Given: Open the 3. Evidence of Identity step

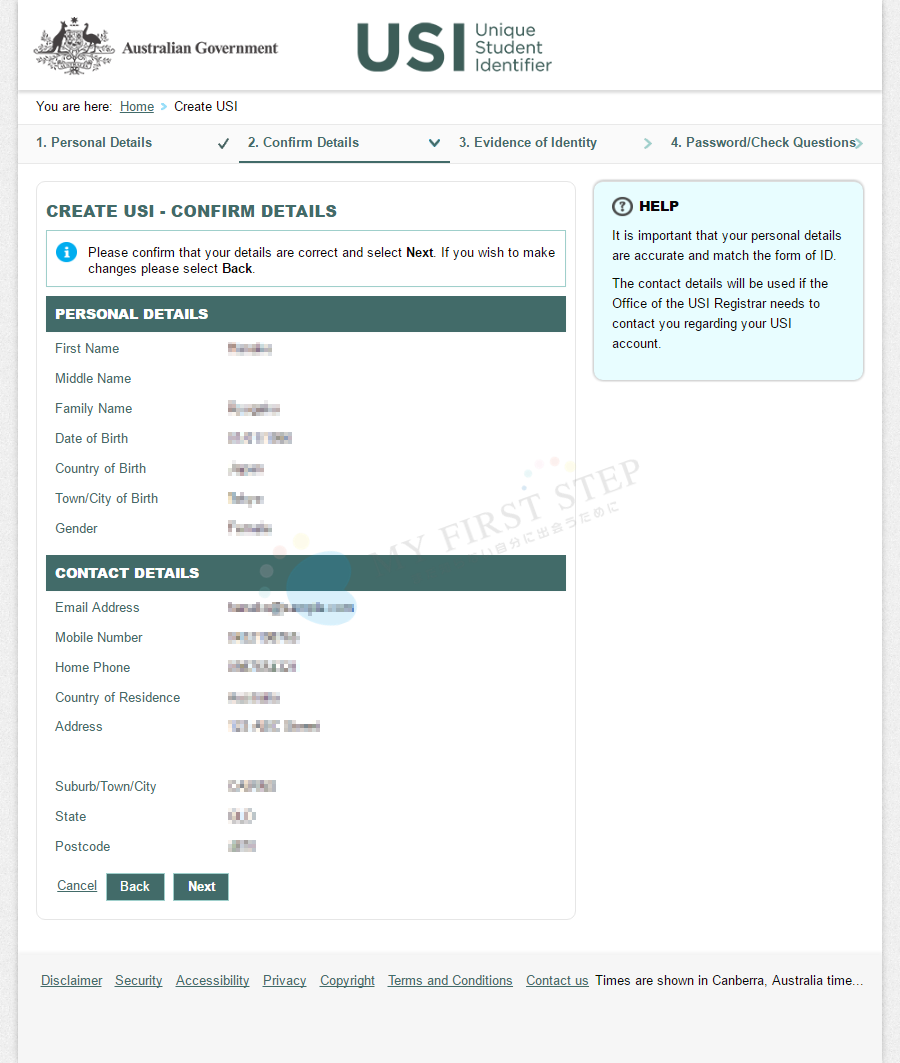Looking at the screenshot, I should tap(528, 142).
